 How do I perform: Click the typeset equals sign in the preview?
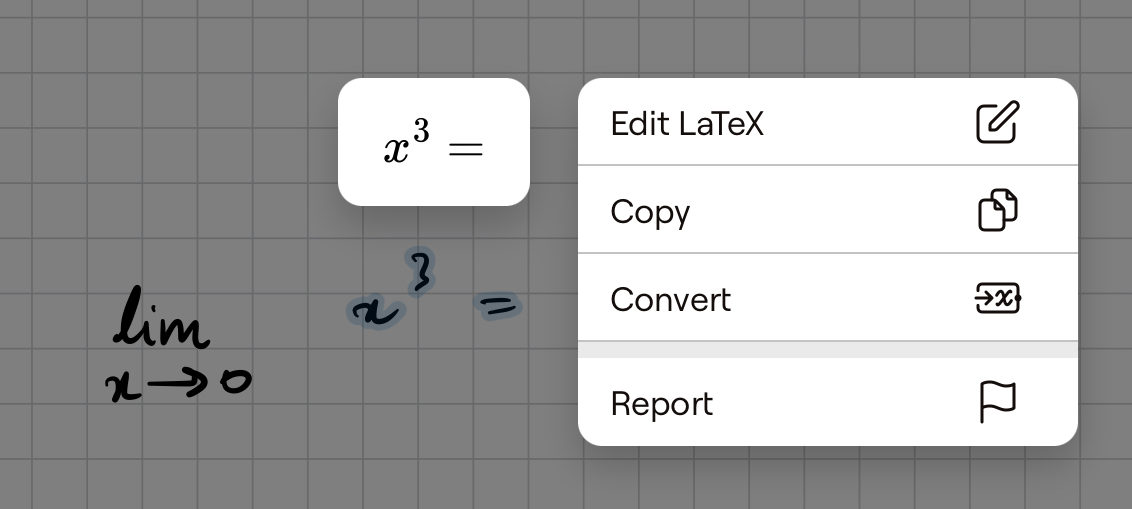[x=466, y=149]
